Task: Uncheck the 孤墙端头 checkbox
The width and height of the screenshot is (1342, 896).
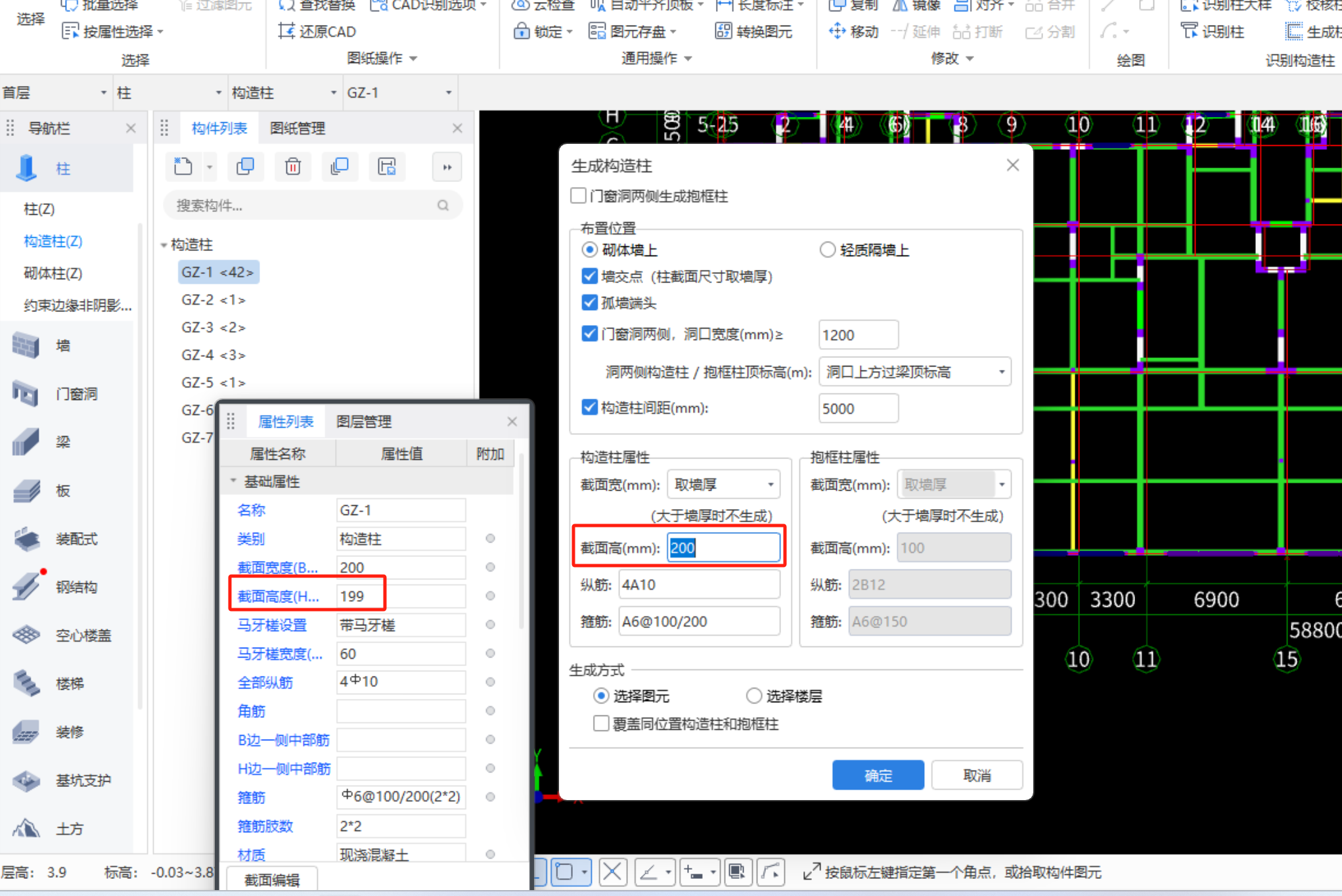Action: [x=590, y=302]
